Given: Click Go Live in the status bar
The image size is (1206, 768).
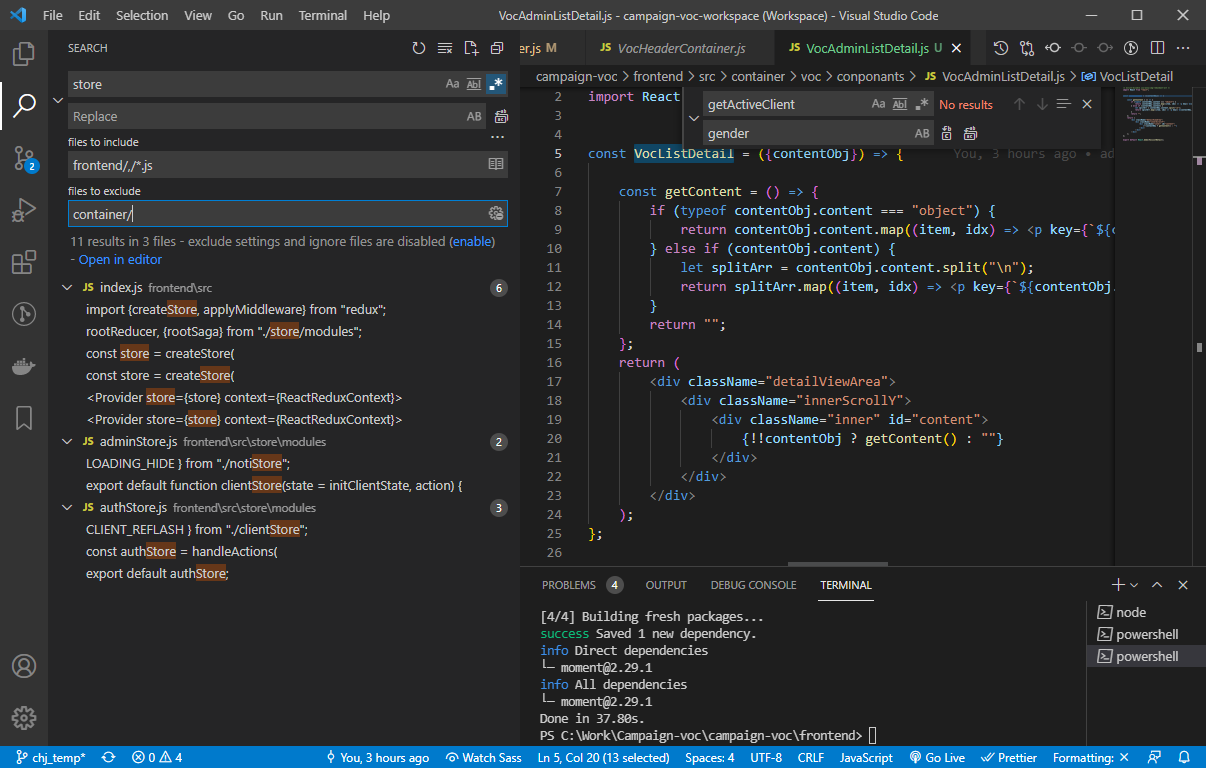Looking at the screenshot, I should [938, 758].
